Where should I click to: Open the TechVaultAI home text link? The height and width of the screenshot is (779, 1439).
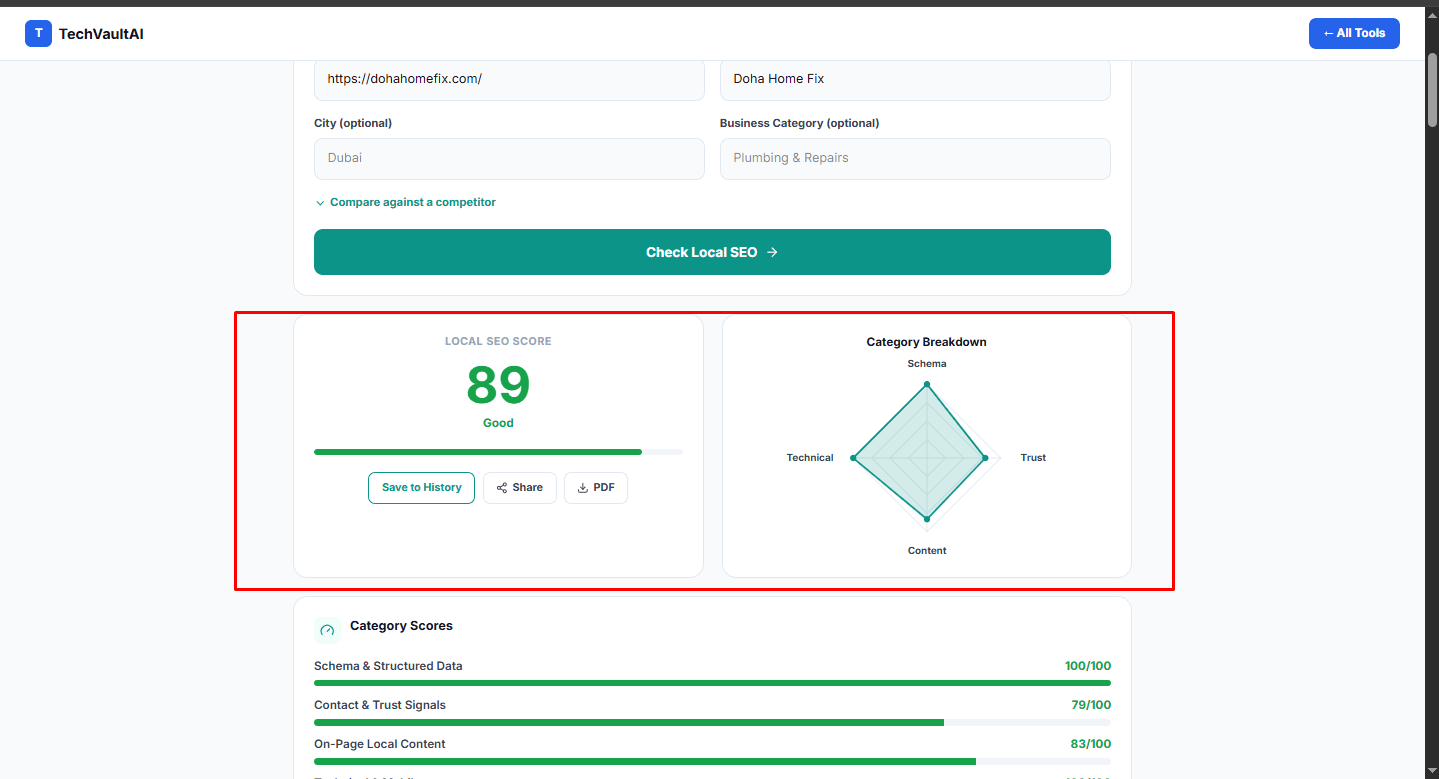(x=101, y=34)
